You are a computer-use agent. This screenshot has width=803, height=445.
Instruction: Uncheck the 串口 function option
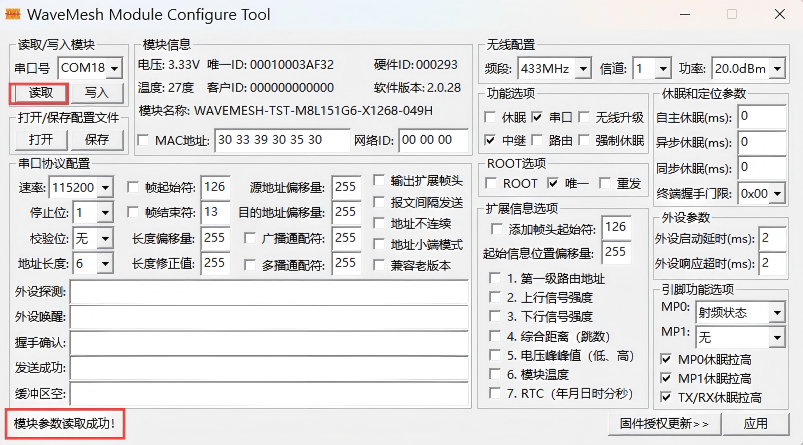[x=537, y=118]
